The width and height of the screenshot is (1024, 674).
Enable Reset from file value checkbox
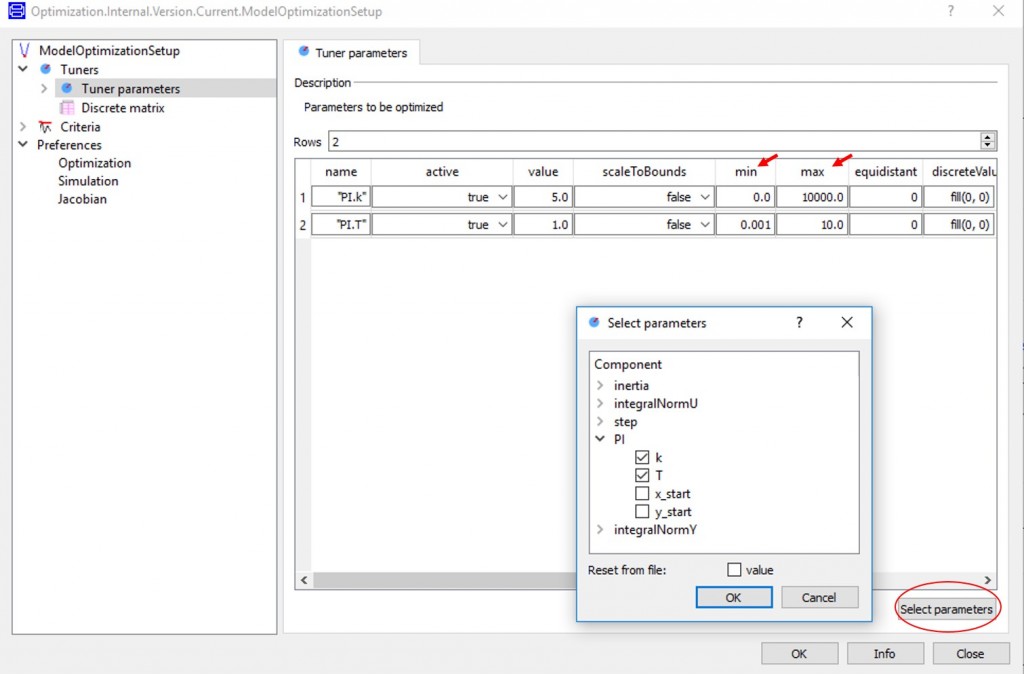[734, 570]
